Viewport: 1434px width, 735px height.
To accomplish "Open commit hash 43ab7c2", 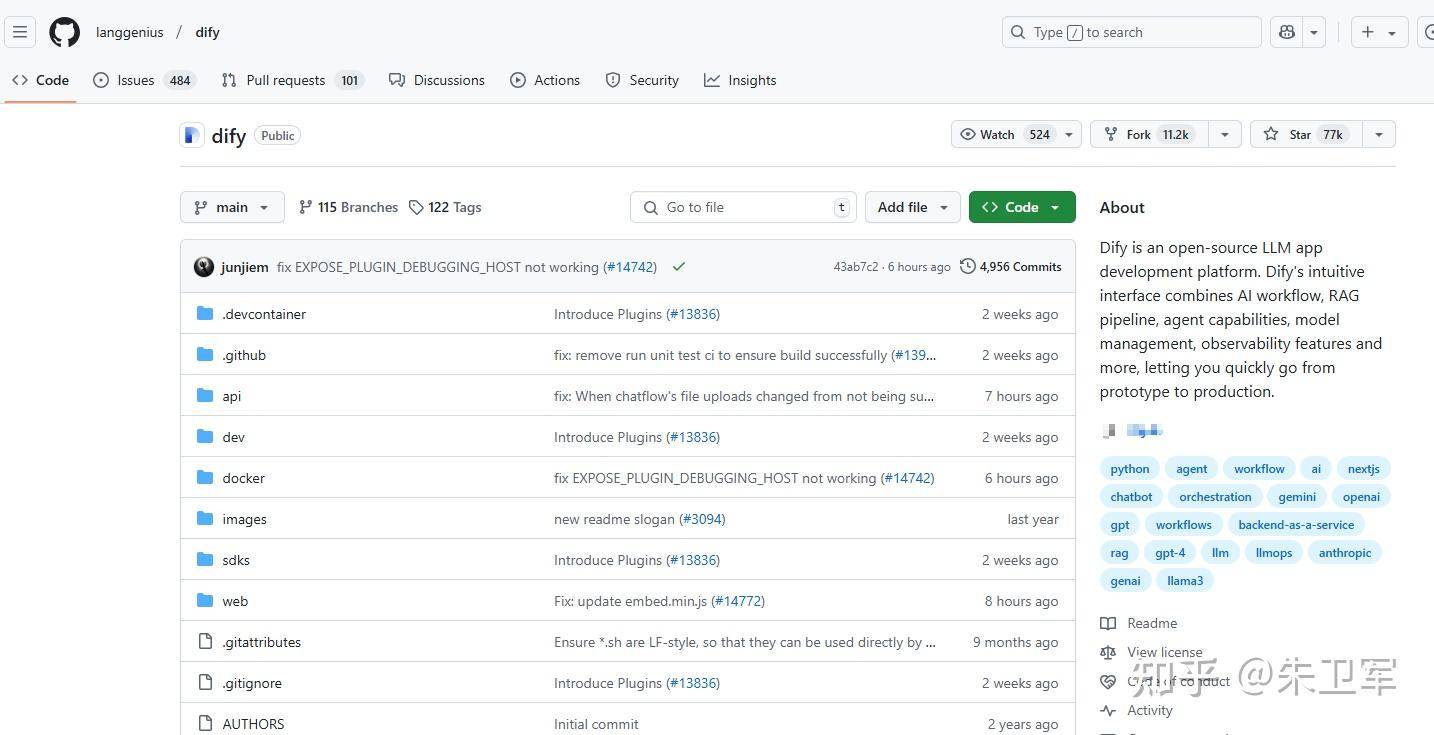I will point(856,267).
